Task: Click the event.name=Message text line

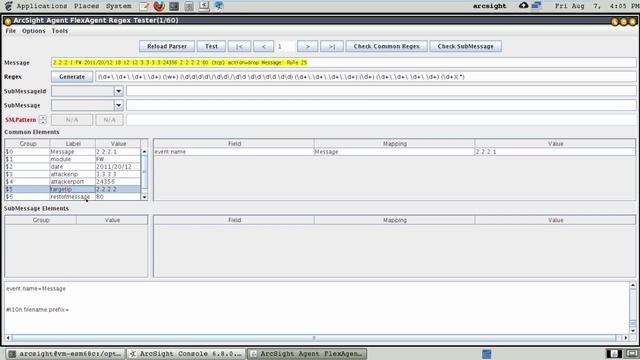Action: (36, 289)
